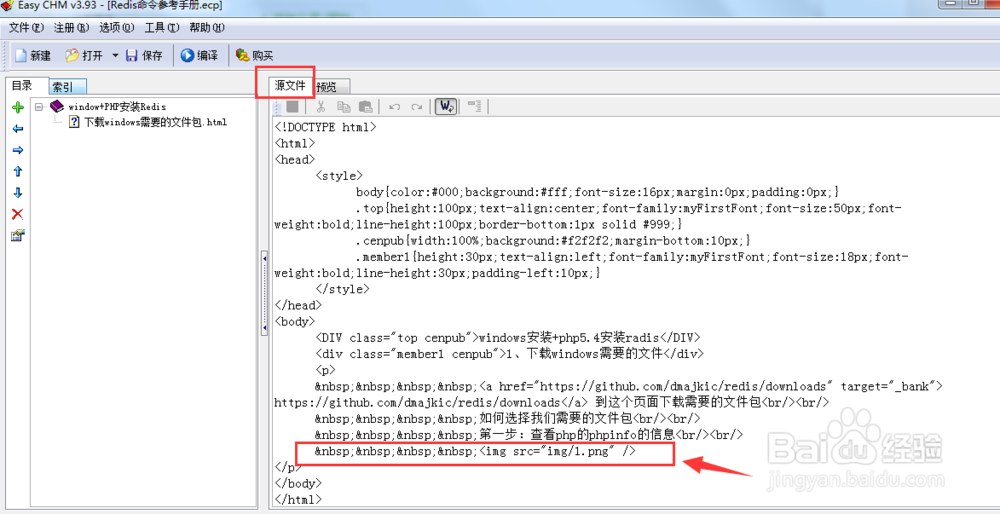Image resolution: width=1000 pixels, height=514 pixels.
Task: Open the 工具 menu
Action: click(x=162, y=27)
